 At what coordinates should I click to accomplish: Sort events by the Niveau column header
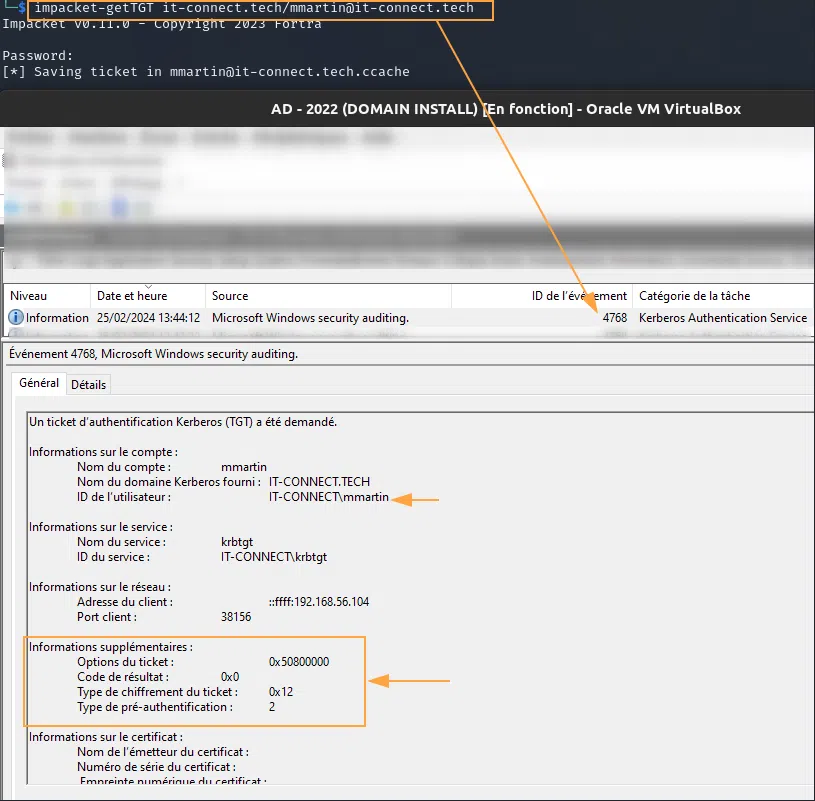pos(29,296)
